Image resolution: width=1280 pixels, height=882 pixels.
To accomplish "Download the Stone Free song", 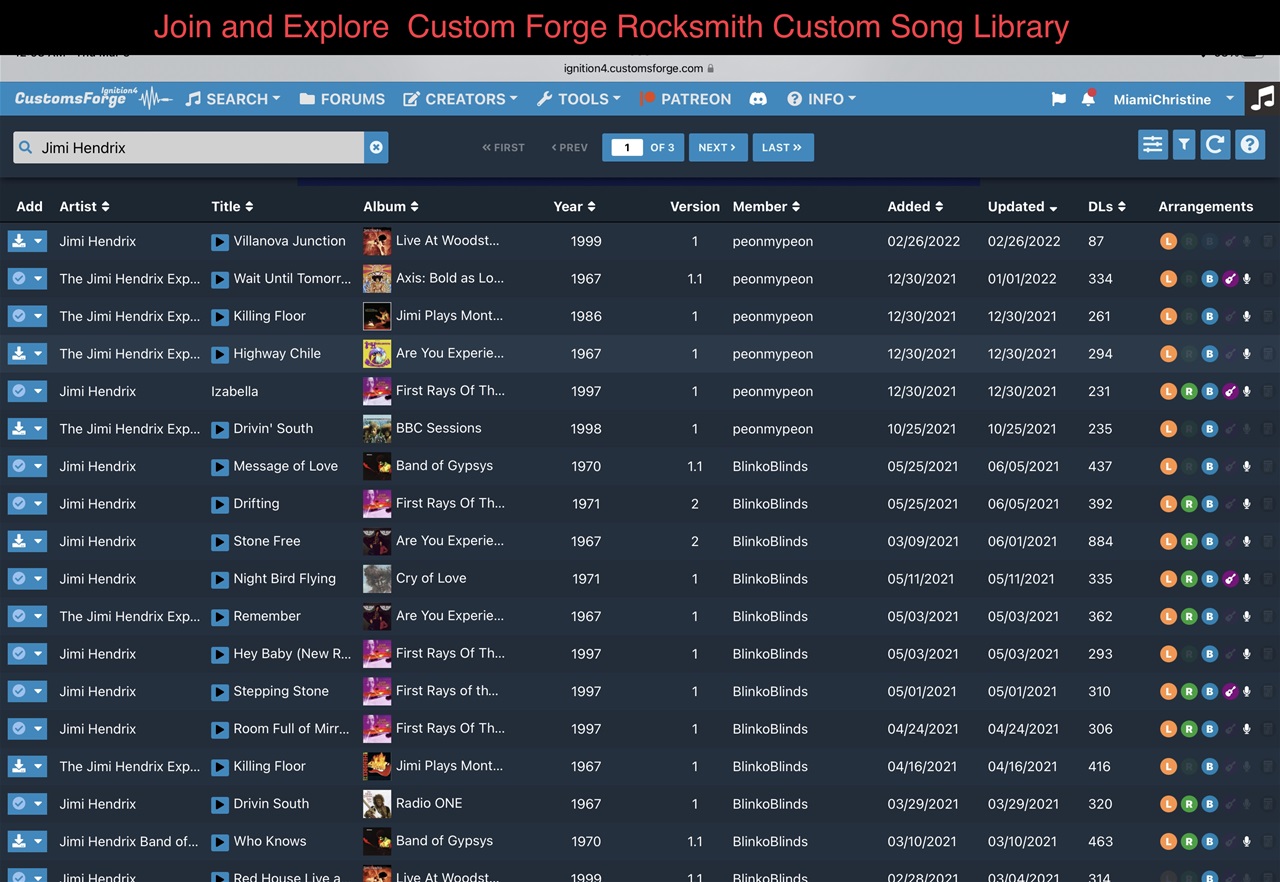I will [x=18, y=541].
